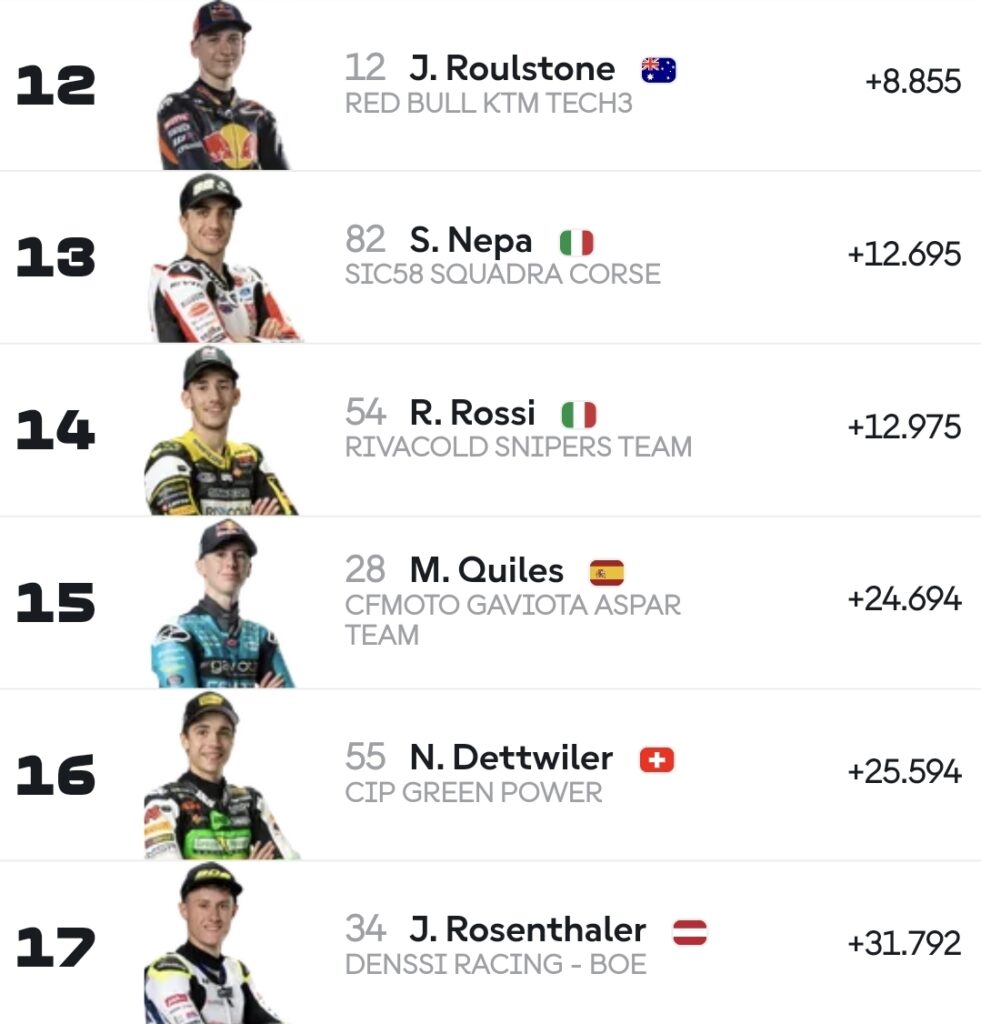The width and height of the screenshot is (981, 1024).
Task: Open S. Nepa's rider portrait
Action: click(224, 257)
